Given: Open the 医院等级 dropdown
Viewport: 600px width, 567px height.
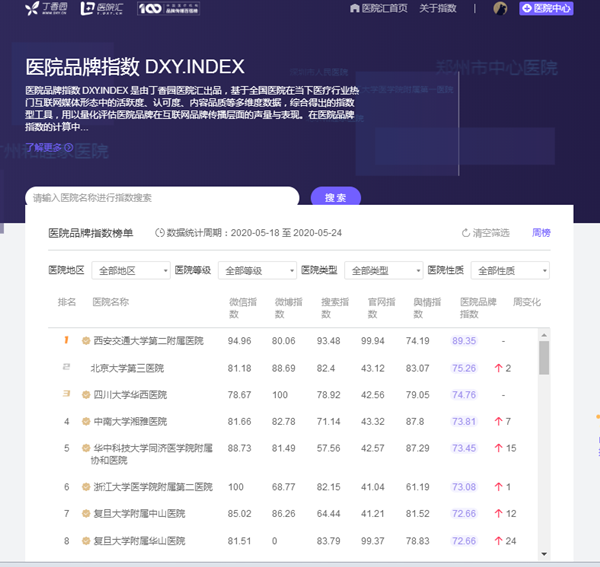Looking at the screenshot, I should 257,270.
